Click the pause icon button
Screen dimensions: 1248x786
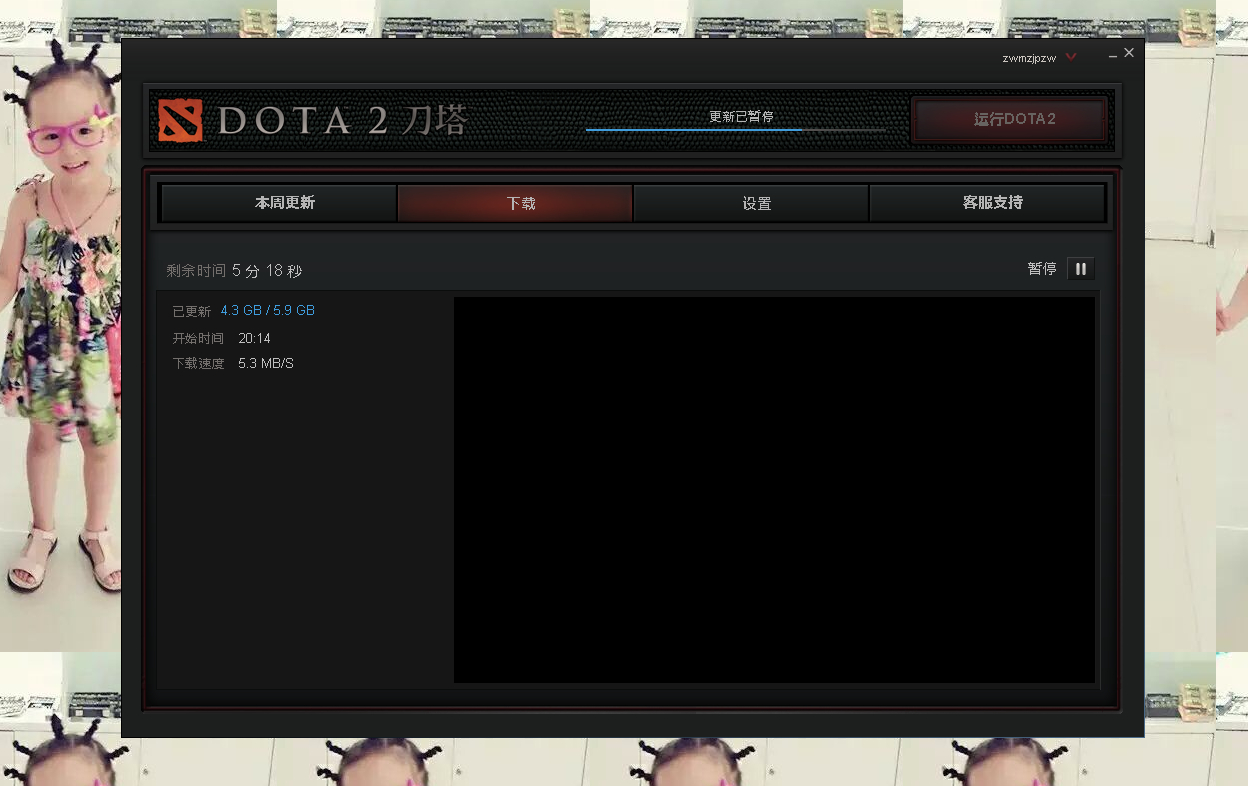tap(1081, 269)
